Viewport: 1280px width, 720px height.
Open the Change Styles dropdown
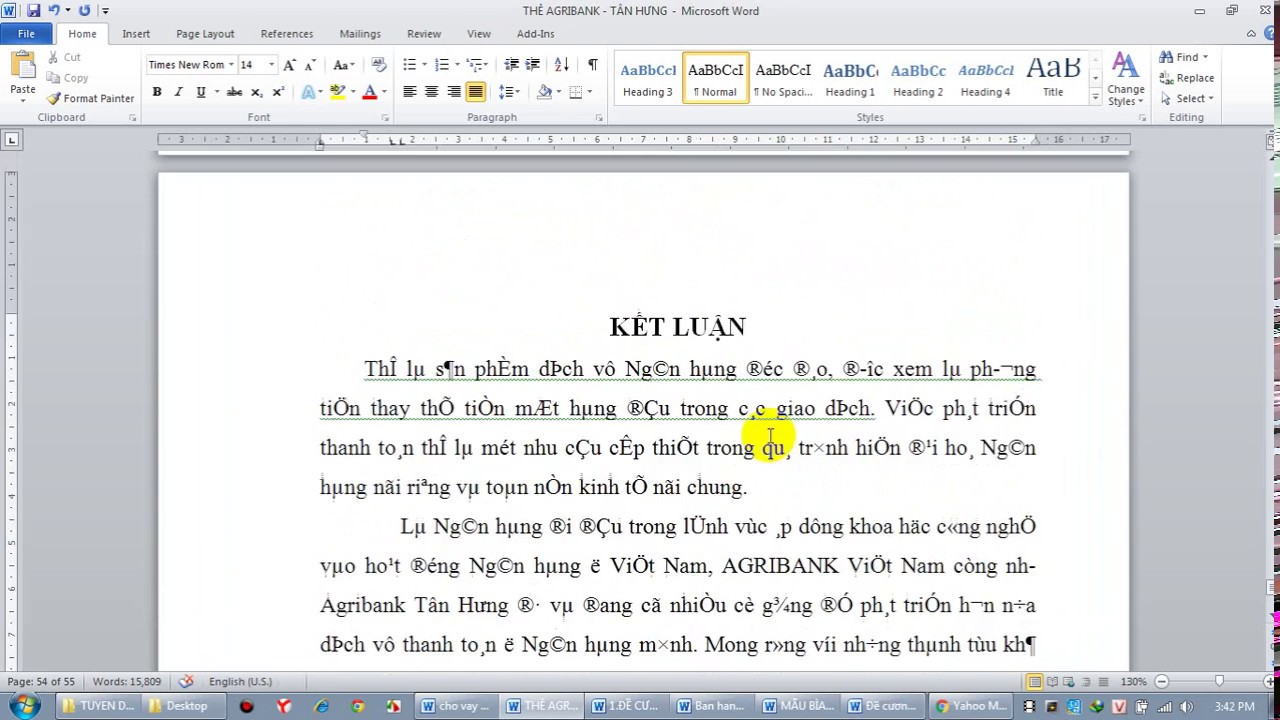(x=1125, y=80)
